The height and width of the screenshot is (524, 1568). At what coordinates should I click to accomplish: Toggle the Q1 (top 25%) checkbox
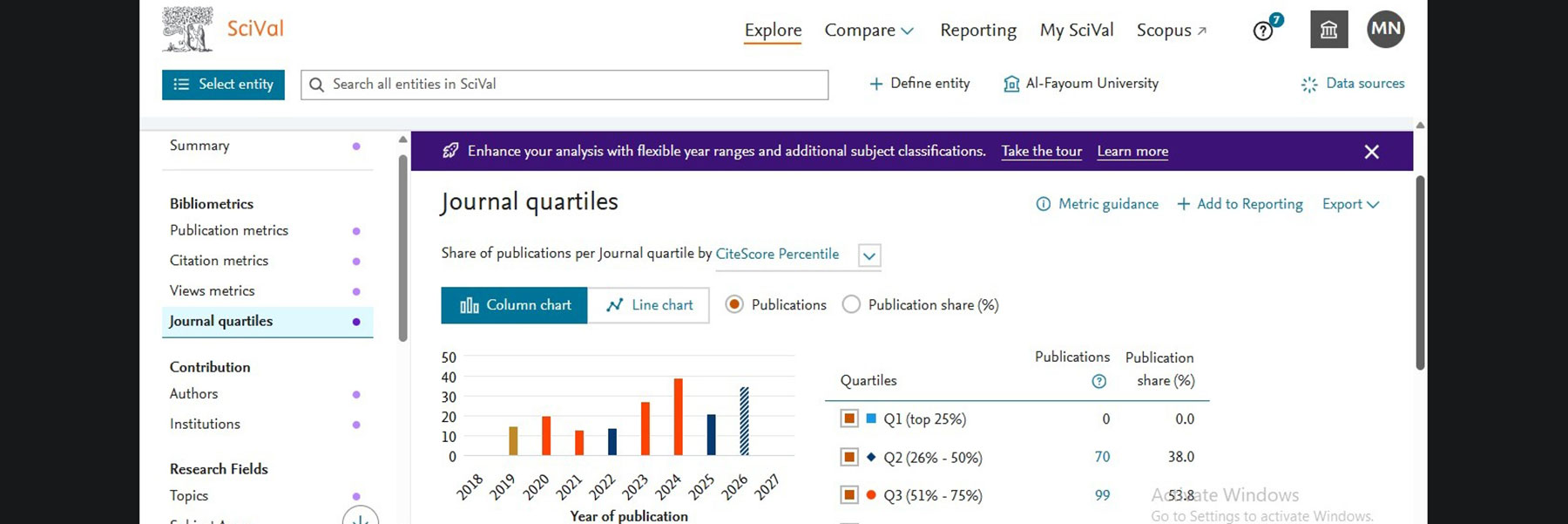coord(849,419)
